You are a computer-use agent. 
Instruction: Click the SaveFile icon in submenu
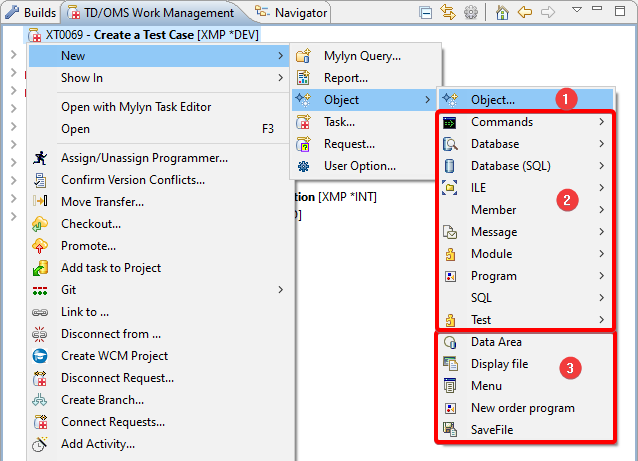(x=451, y=430)
